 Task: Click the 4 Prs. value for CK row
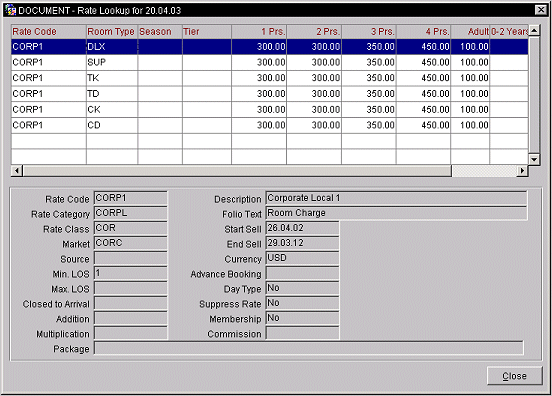pos(424,109)
